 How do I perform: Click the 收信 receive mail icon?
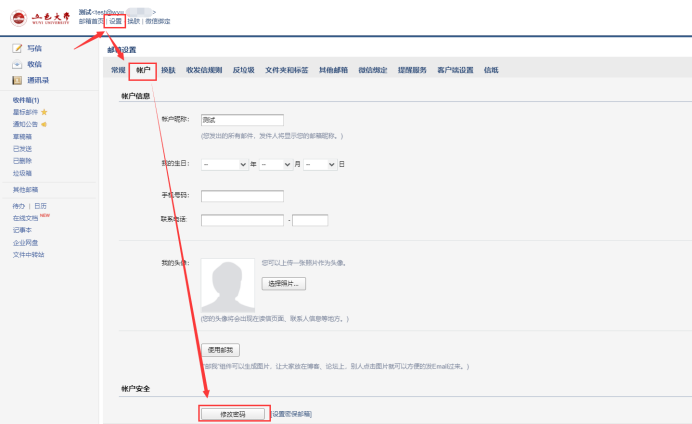pyautogui.click(x=18, y=64)
